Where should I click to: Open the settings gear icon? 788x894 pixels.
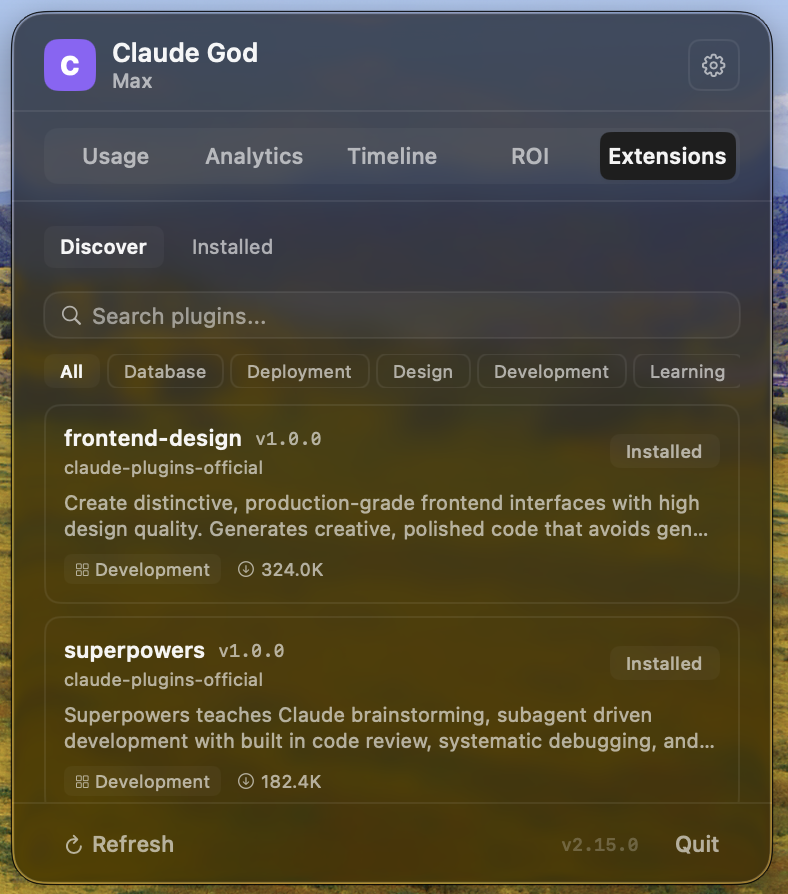tap(712, 65)
